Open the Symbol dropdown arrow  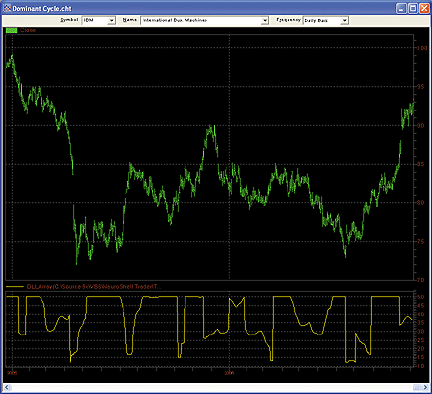click(111, 20)
